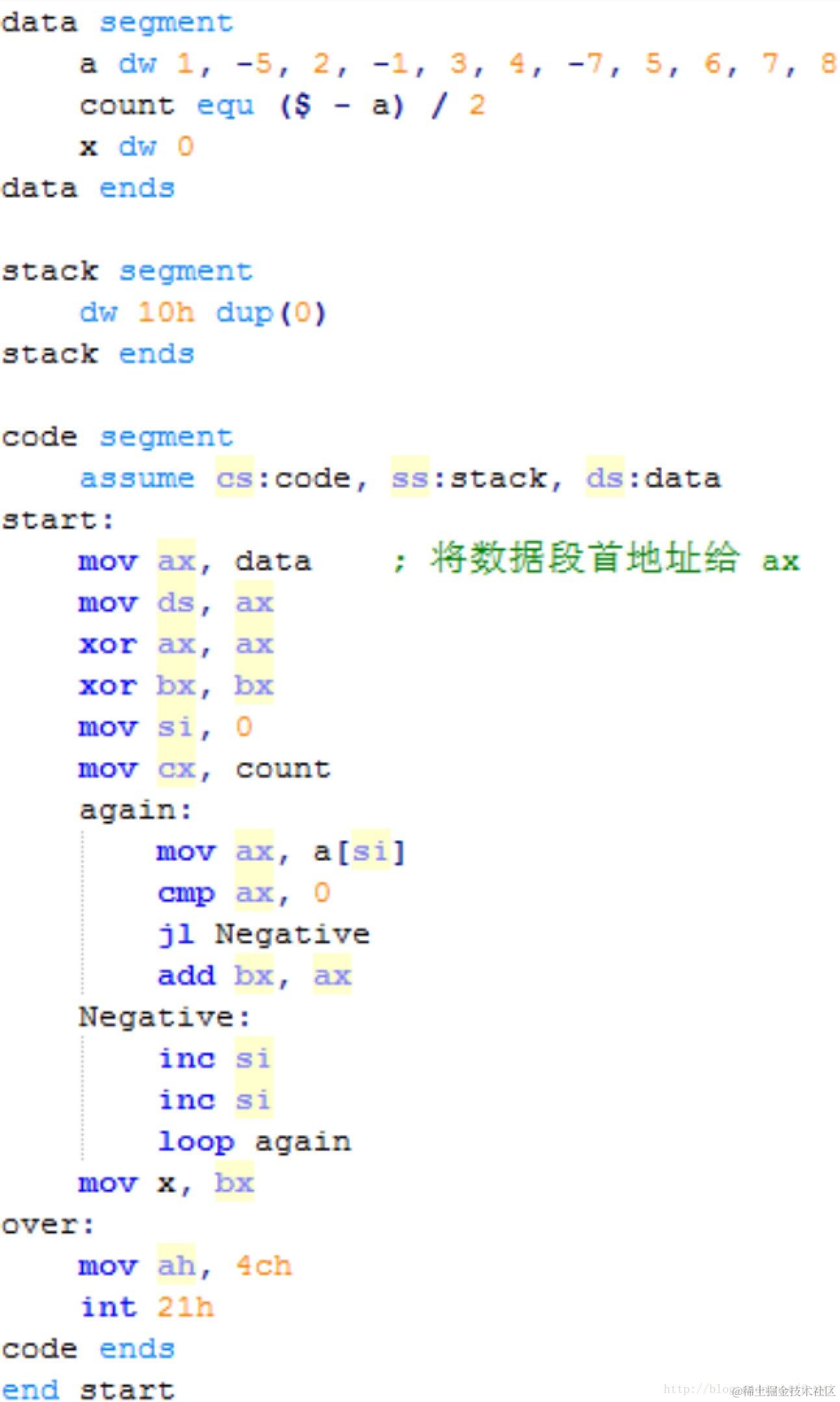Select the 'jl Negative' jump instruction
The height and width of the screenshot is (1402, 840).
(x=264, y=935)
